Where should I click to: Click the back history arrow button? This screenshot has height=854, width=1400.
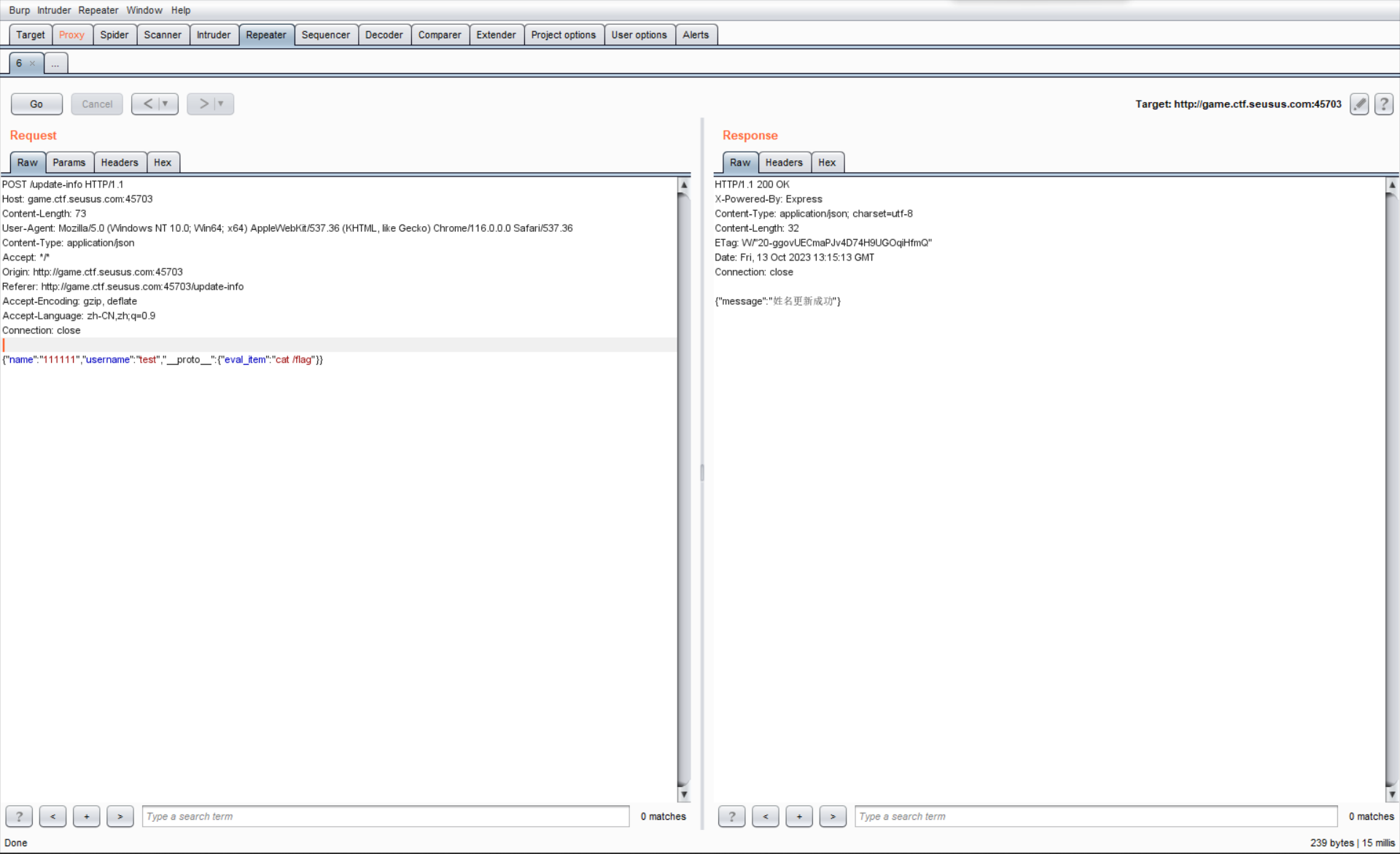(x=148, y=104)
